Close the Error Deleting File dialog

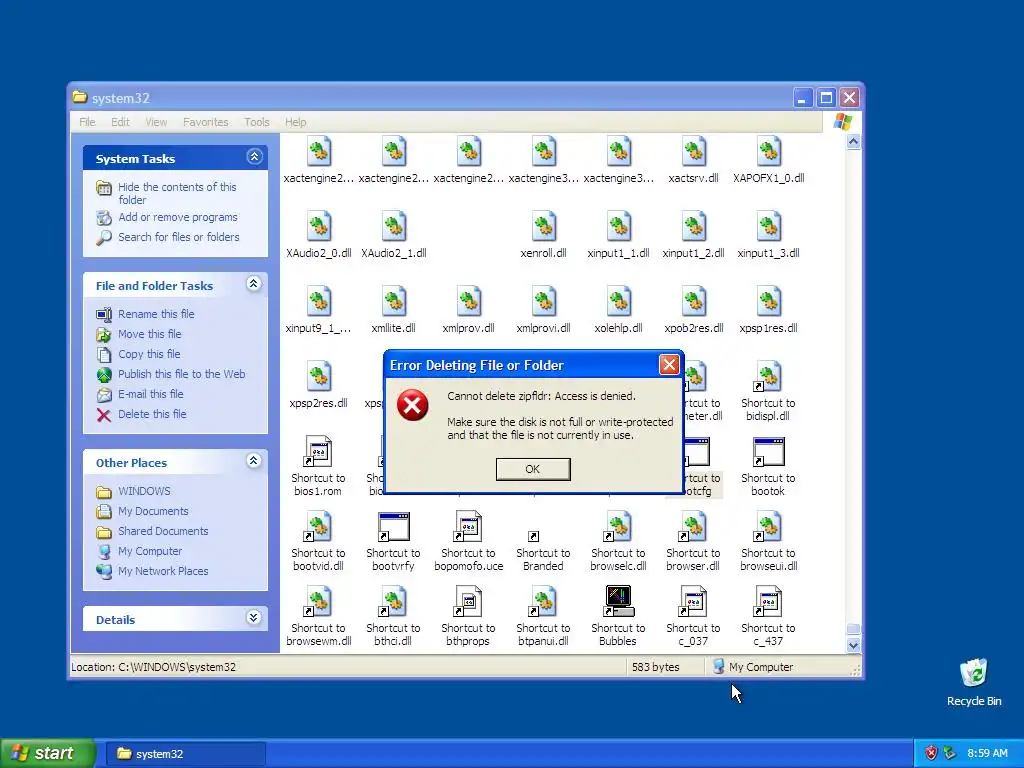pos(669,364)
